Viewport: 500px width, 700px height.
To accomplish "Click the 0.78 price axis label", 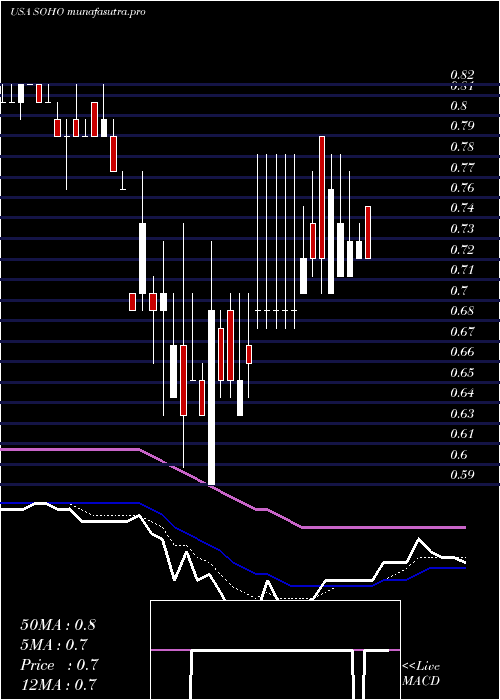I will (x=462, y=147).
